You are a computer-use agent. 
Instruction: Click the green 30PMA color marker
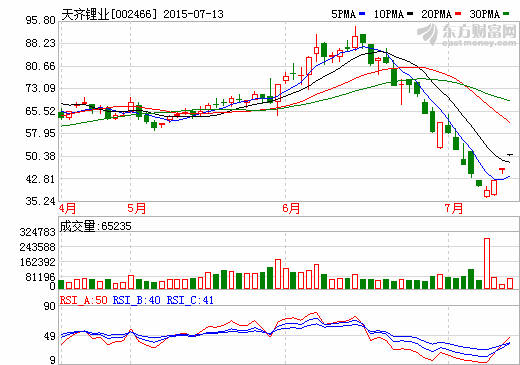click(506, 14)
